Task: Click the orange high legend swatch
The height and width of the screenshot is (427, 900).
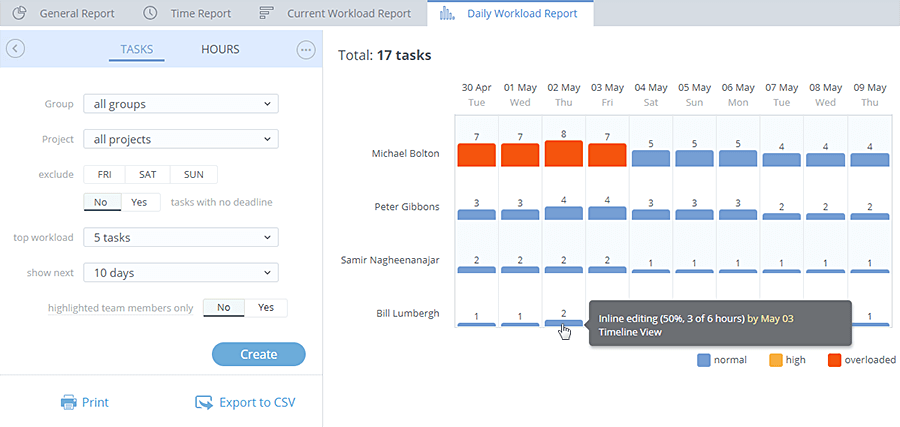Action: coord(775,360)
